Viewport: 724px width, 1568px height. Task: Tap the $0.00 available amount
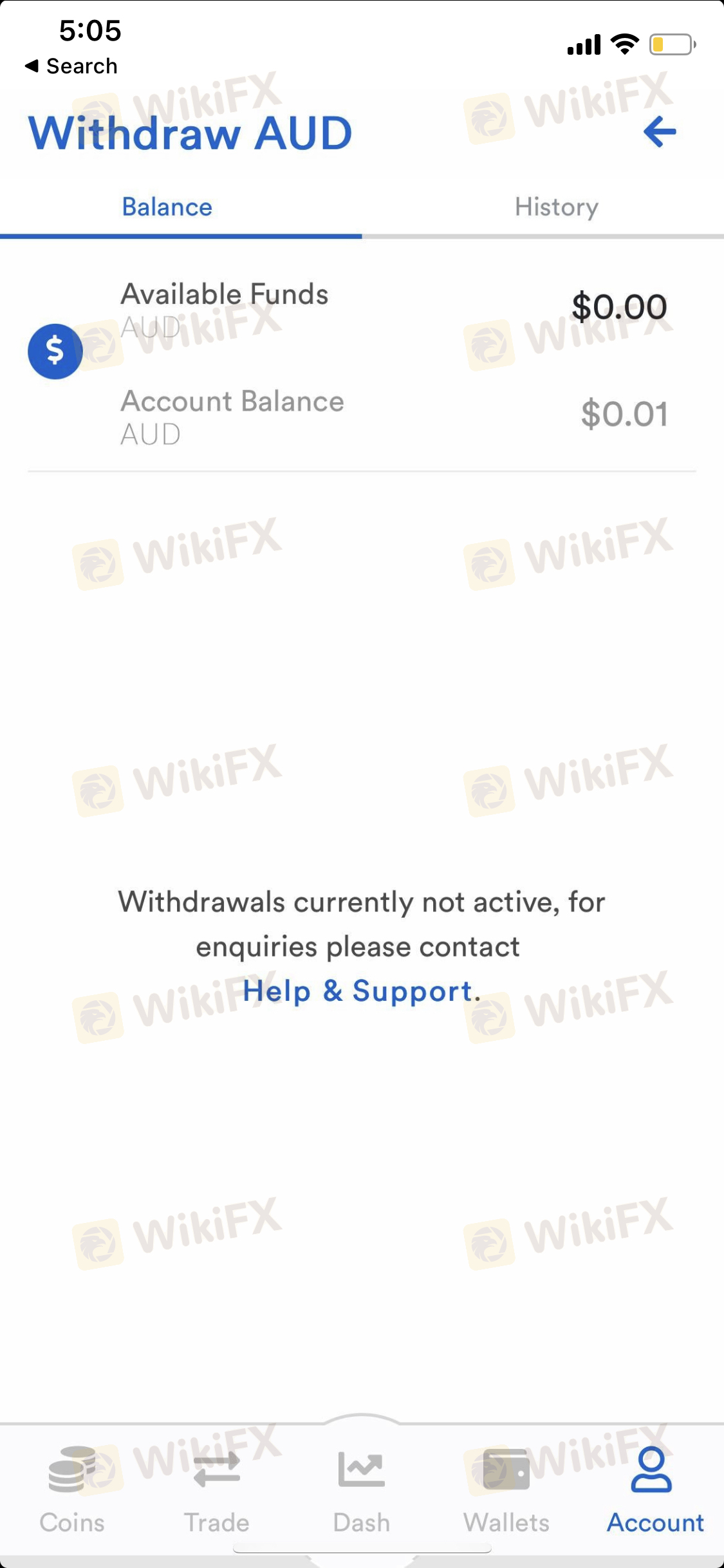(x=619, y=307)
